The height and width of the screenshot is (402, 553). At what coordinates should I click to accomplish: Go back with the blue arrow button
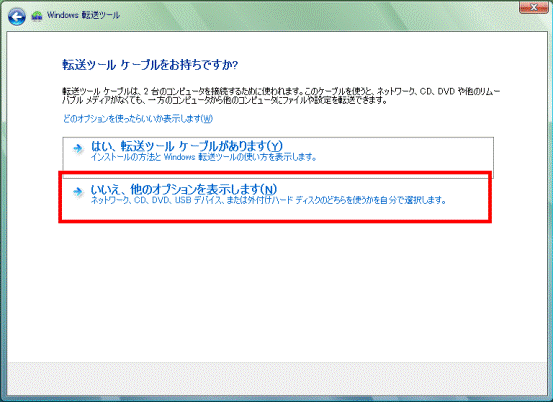pos(17,16)
